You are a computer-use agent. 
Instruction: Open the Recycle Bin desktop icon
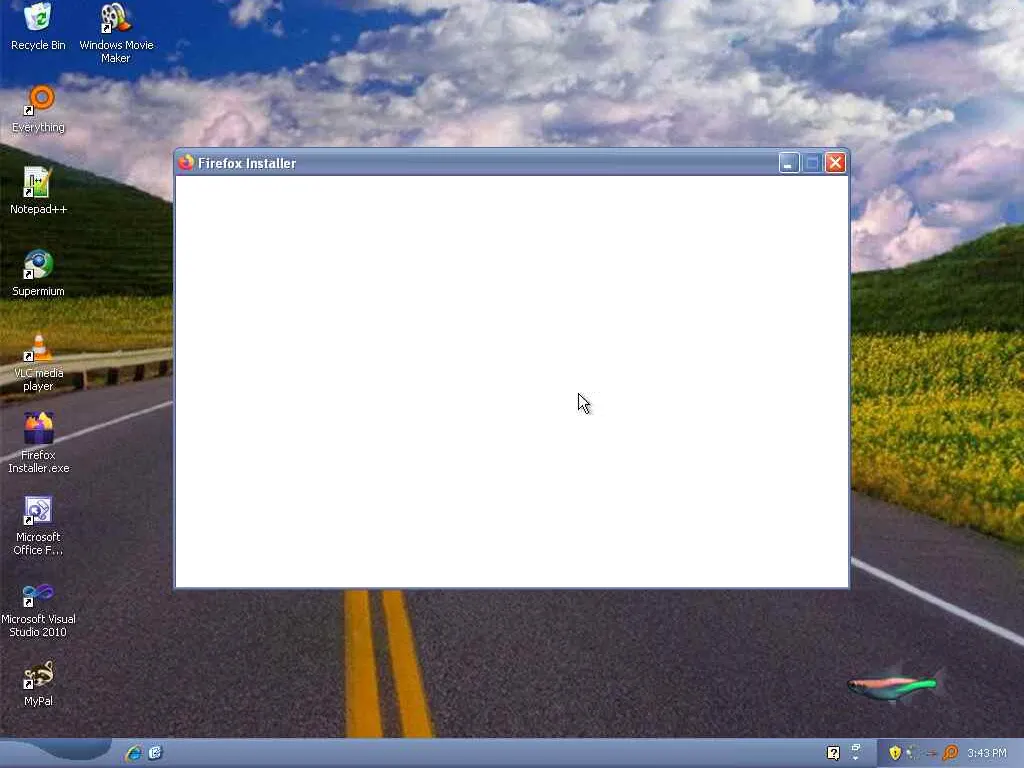[38, 26]
